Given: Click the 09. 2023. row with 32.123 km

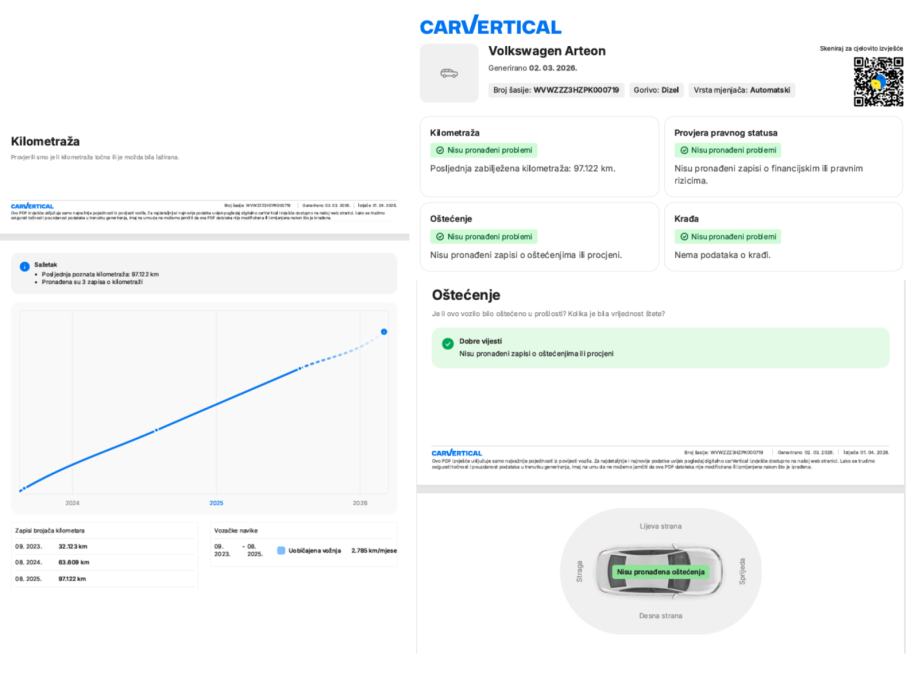Looking at the screenshot, I should [x=104, y=547].
